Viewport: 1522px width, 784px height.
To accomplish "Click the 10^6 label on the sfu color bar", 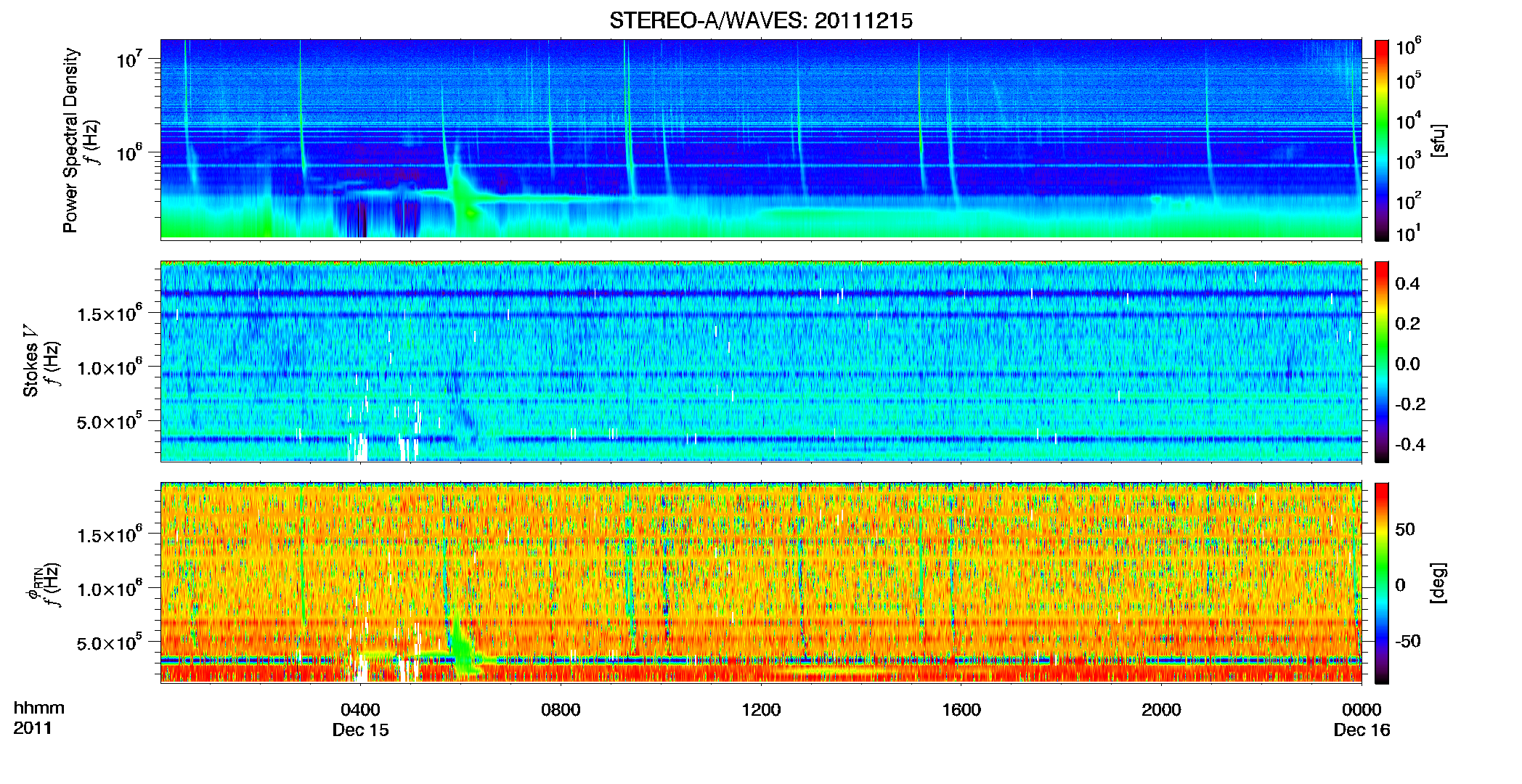I will (x=1409, y=48).
